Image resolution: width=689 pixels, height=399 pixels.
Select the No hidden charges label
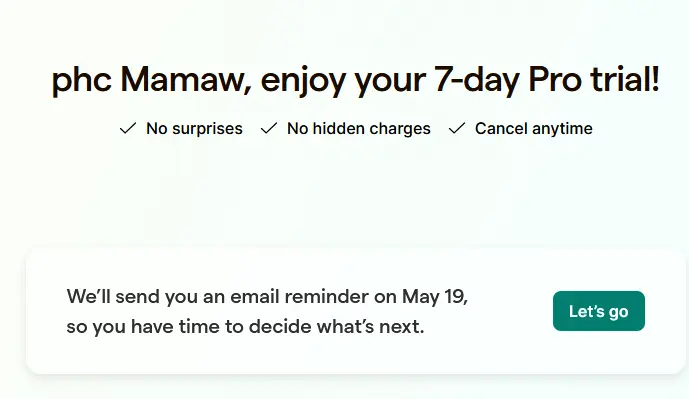click(359, 129)
